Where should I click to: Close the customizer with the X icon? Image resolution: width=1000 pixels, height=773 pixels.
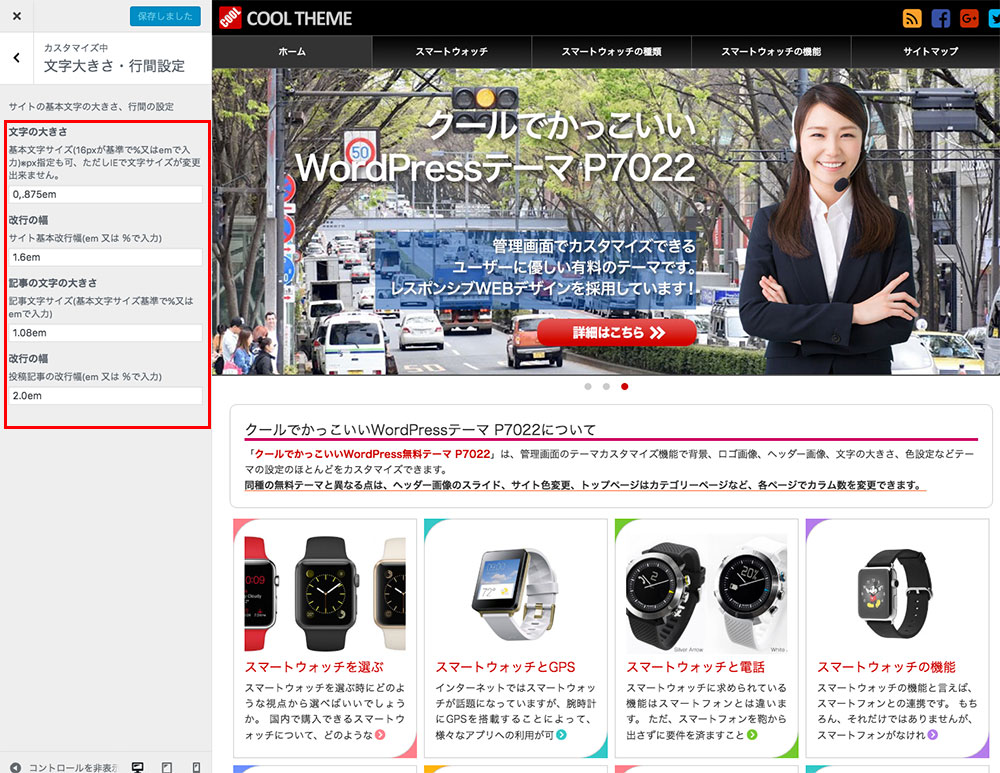tap(17, 16)
